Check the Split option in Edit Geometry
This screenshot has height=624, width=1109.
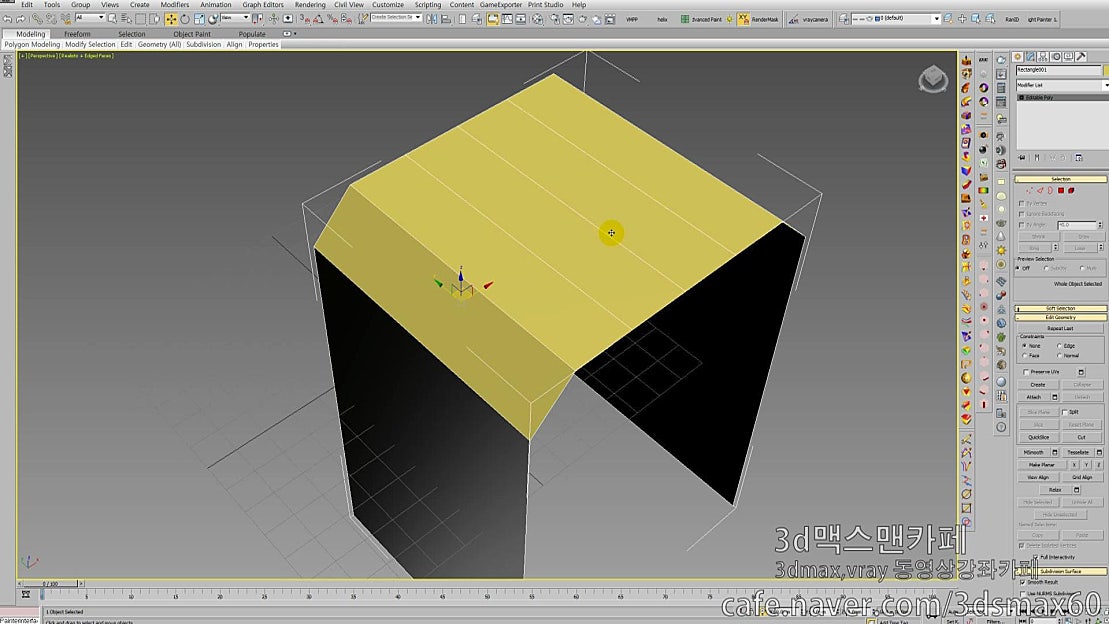pyautogui.click(x=1066, y=412)
